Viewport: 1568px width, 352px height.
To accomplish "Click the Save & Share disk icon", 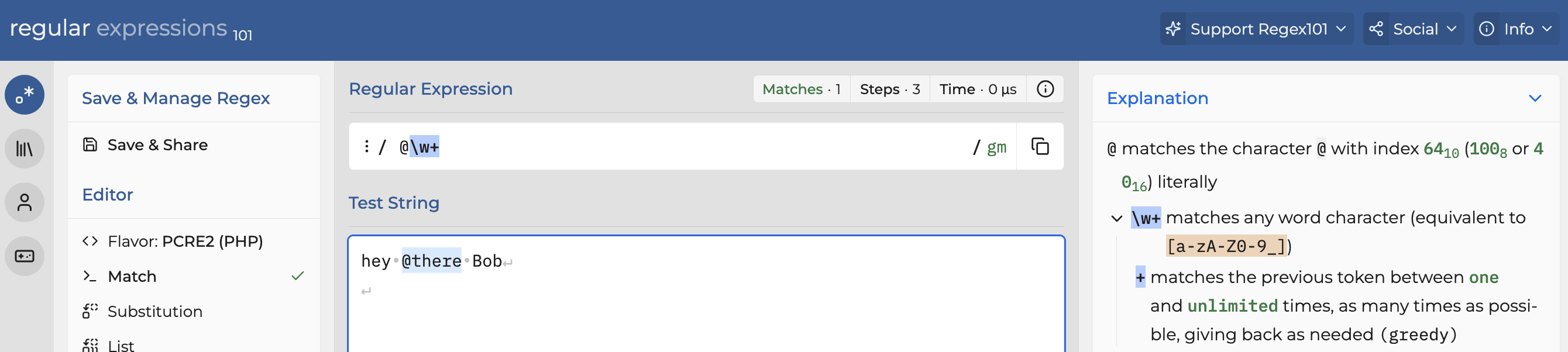I will click(90, 144).
